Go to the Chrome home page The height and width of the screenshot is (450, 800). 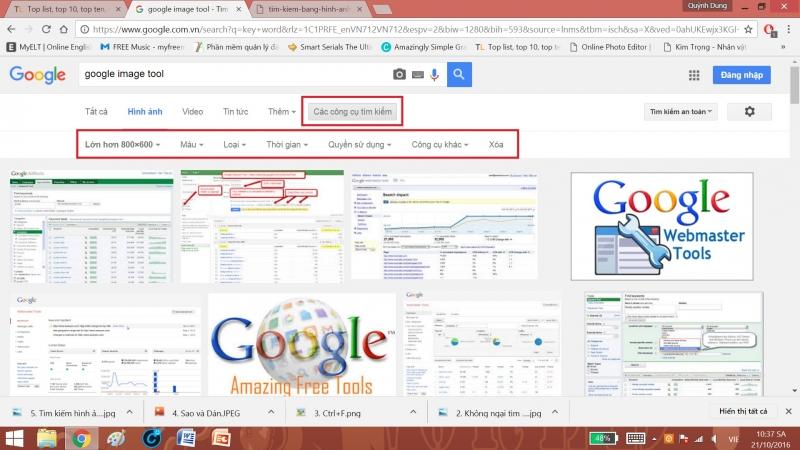click(64, 29)
